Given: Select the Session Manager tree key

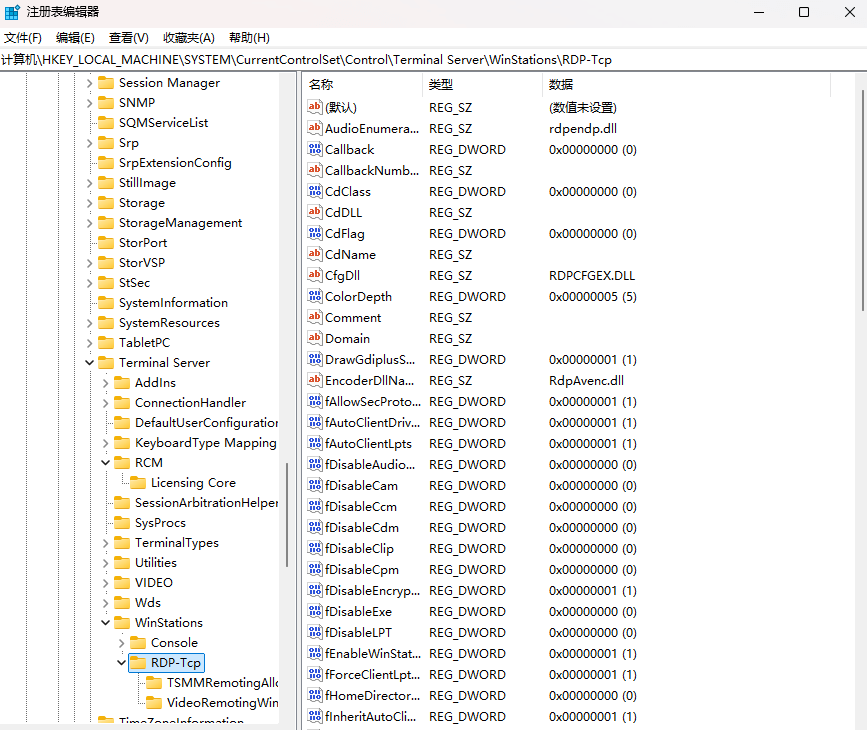Looking at the screenshot, I should 169,83.
